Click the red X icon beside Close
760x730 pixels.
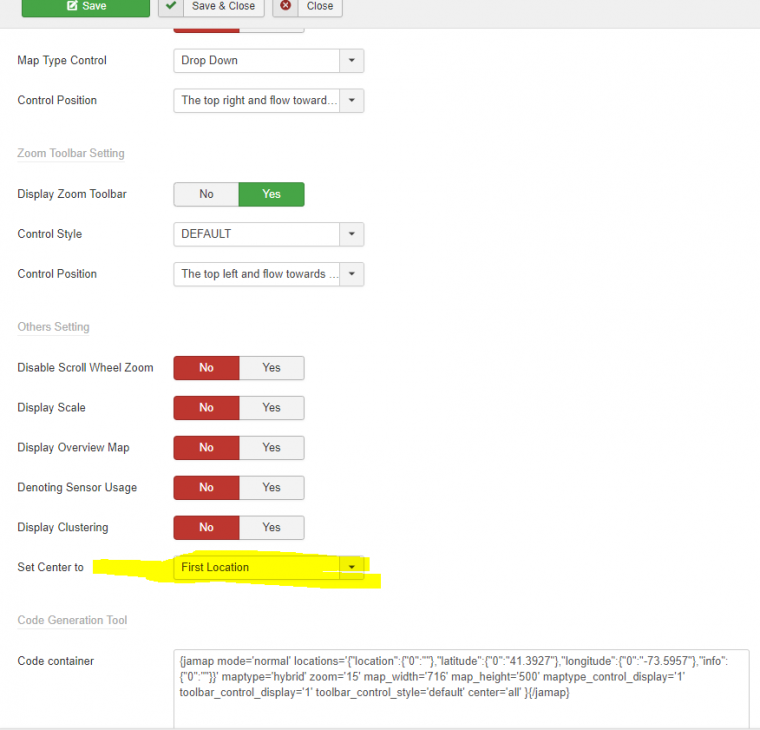[x=286, y=6]
